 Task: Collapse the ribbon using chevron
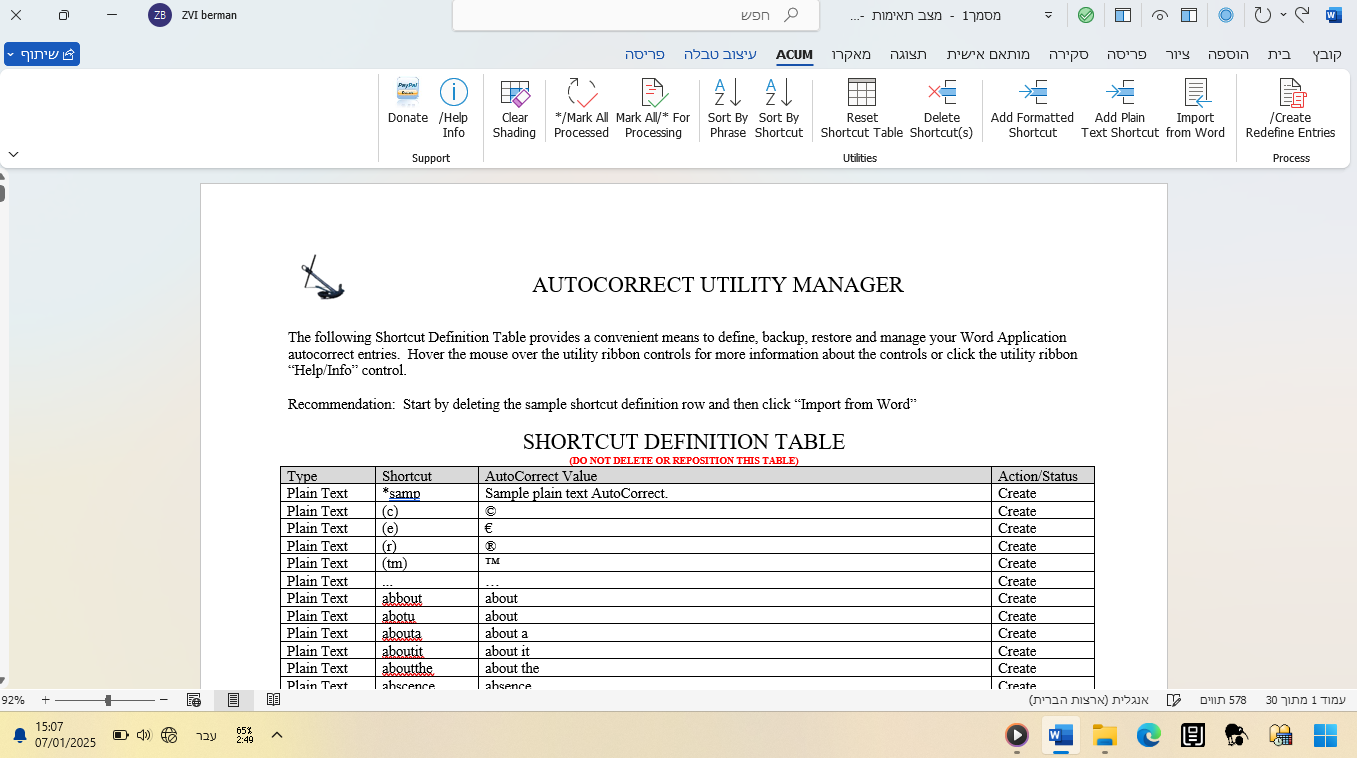13,154
